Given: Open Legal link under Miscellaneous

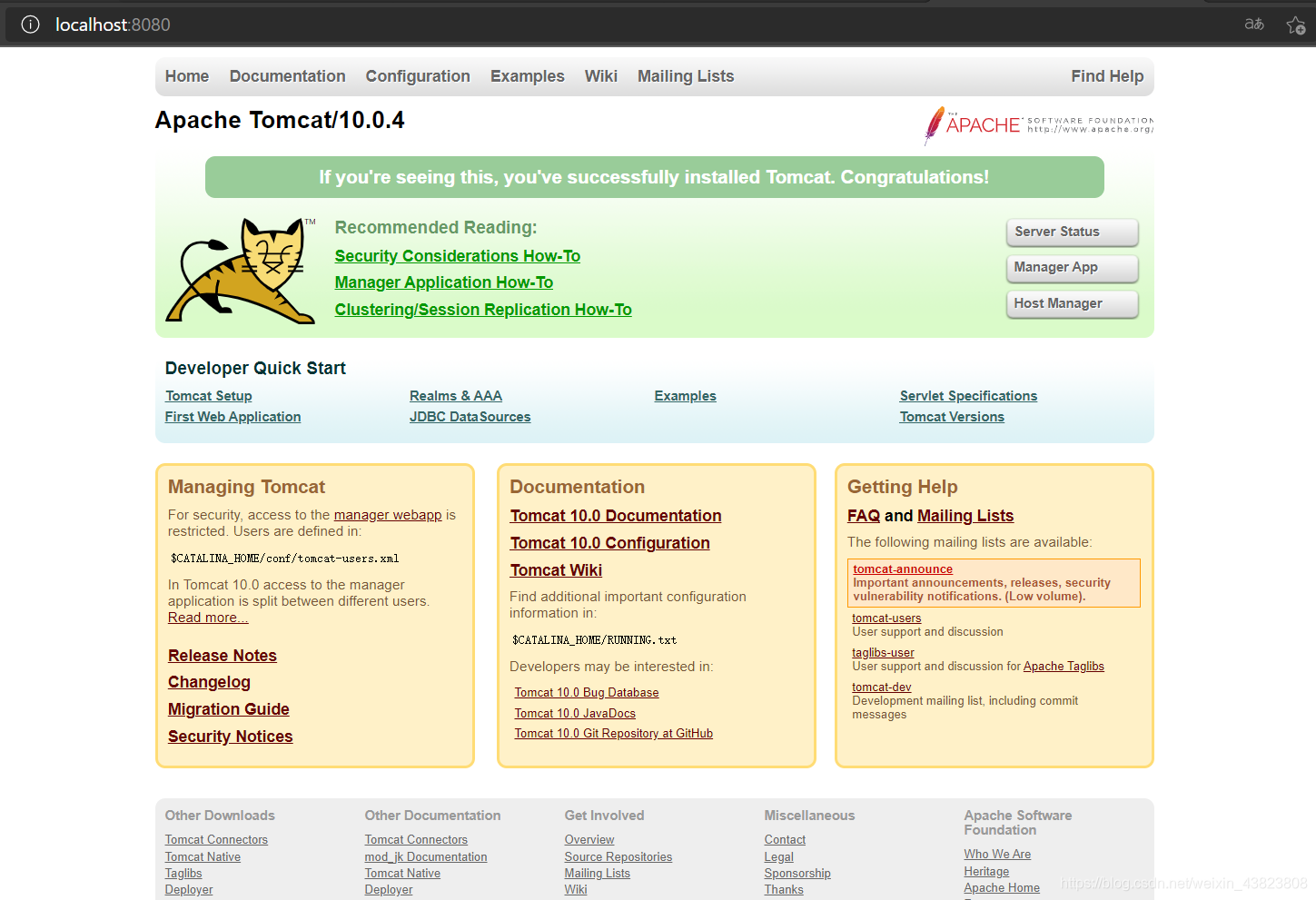Looking at the screenshot, I should (779, 857).
